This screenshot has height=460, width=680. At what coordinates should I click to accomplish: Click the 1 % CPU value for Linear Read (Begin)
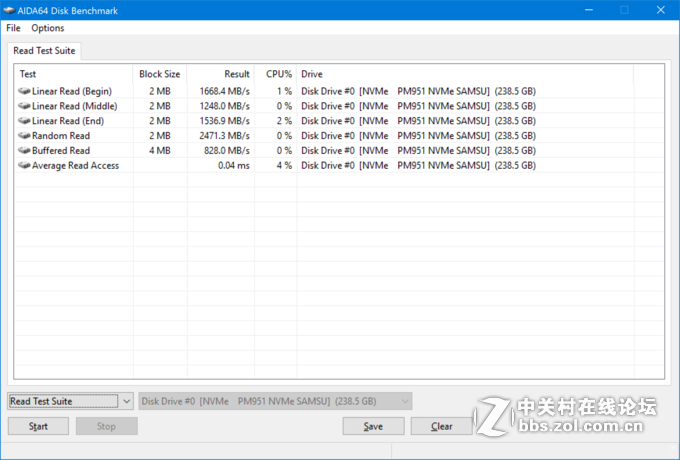pyautogui.click(x=284, y=91)
